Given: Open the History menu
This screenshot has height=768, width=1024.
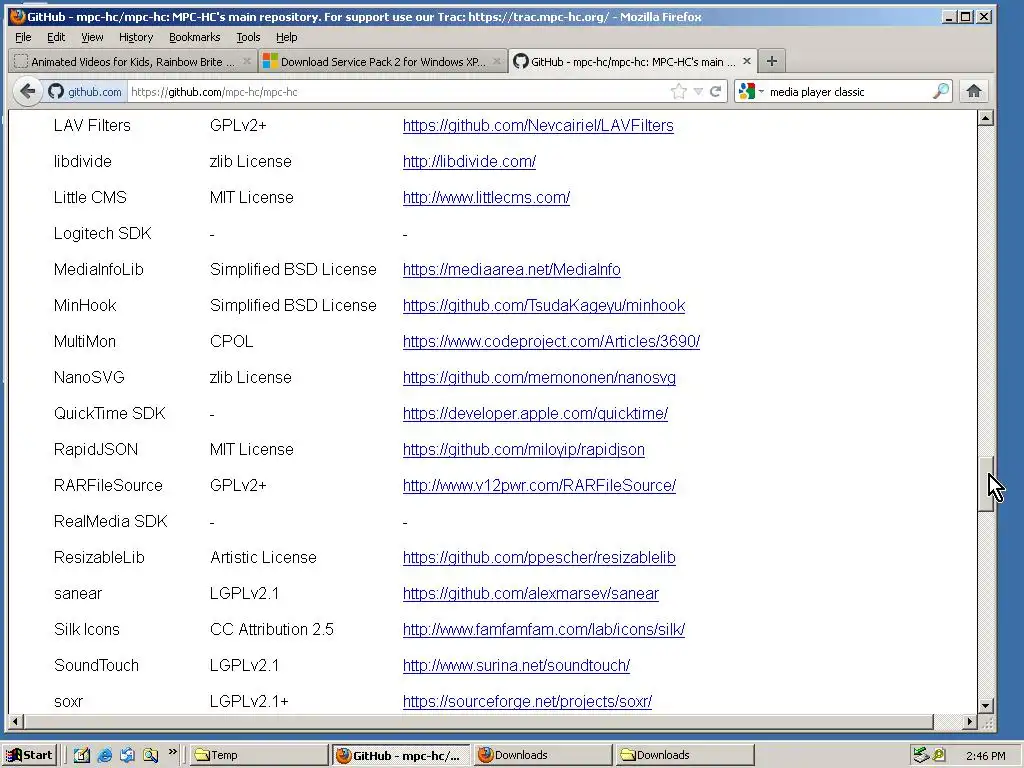Looking at the screenshot, I should point(136,37).
